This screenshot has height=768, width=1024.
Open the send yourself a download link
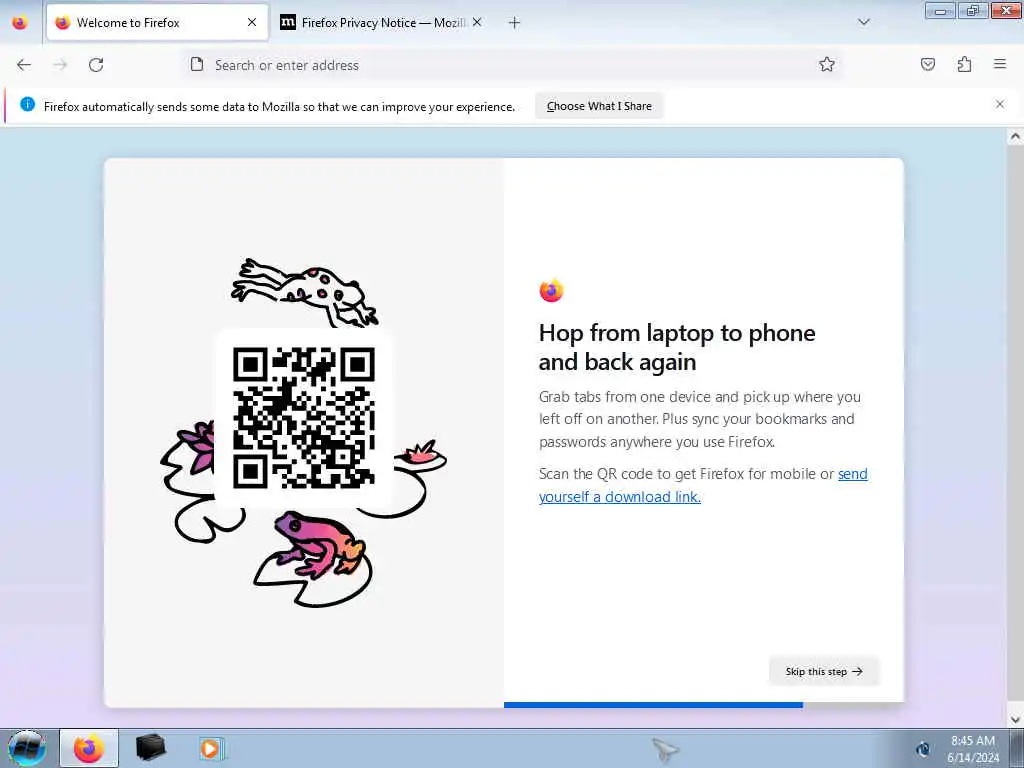click(x=703, y=485)
